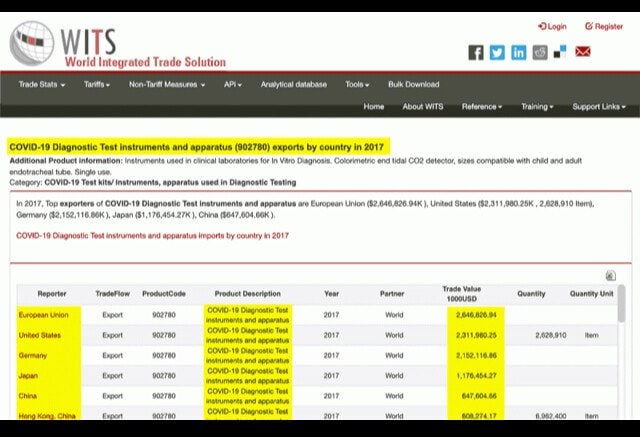Expand the Training menu

pyautogui.click(x=537, y=106)
